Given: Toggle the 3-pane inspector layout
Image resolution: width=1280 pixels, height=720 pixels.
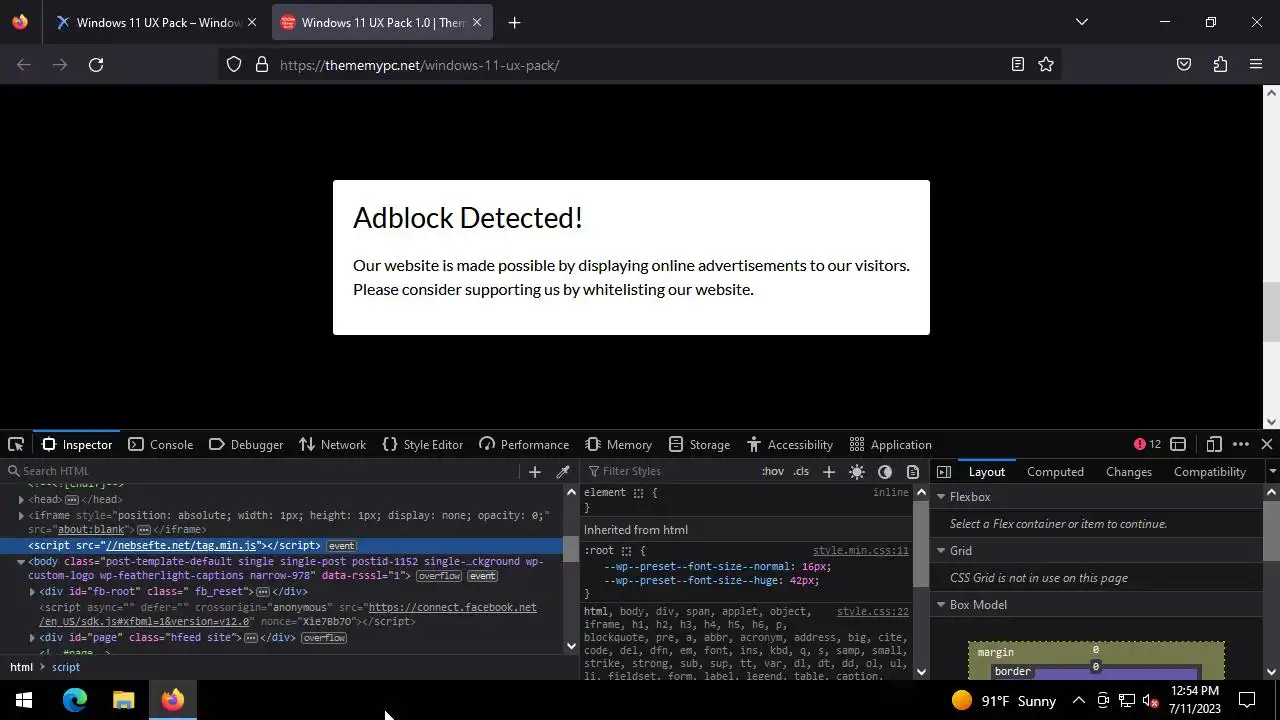Looking at the screenshot, I should click(943, 471).
